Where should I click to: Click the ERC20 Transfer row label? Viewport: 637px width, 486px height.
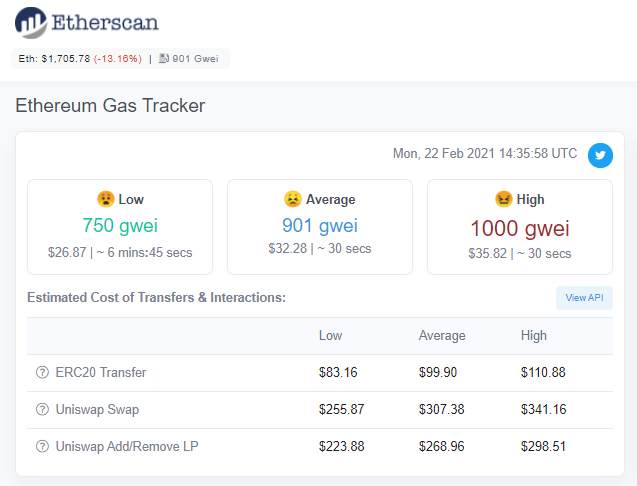(x=101, y=372)
